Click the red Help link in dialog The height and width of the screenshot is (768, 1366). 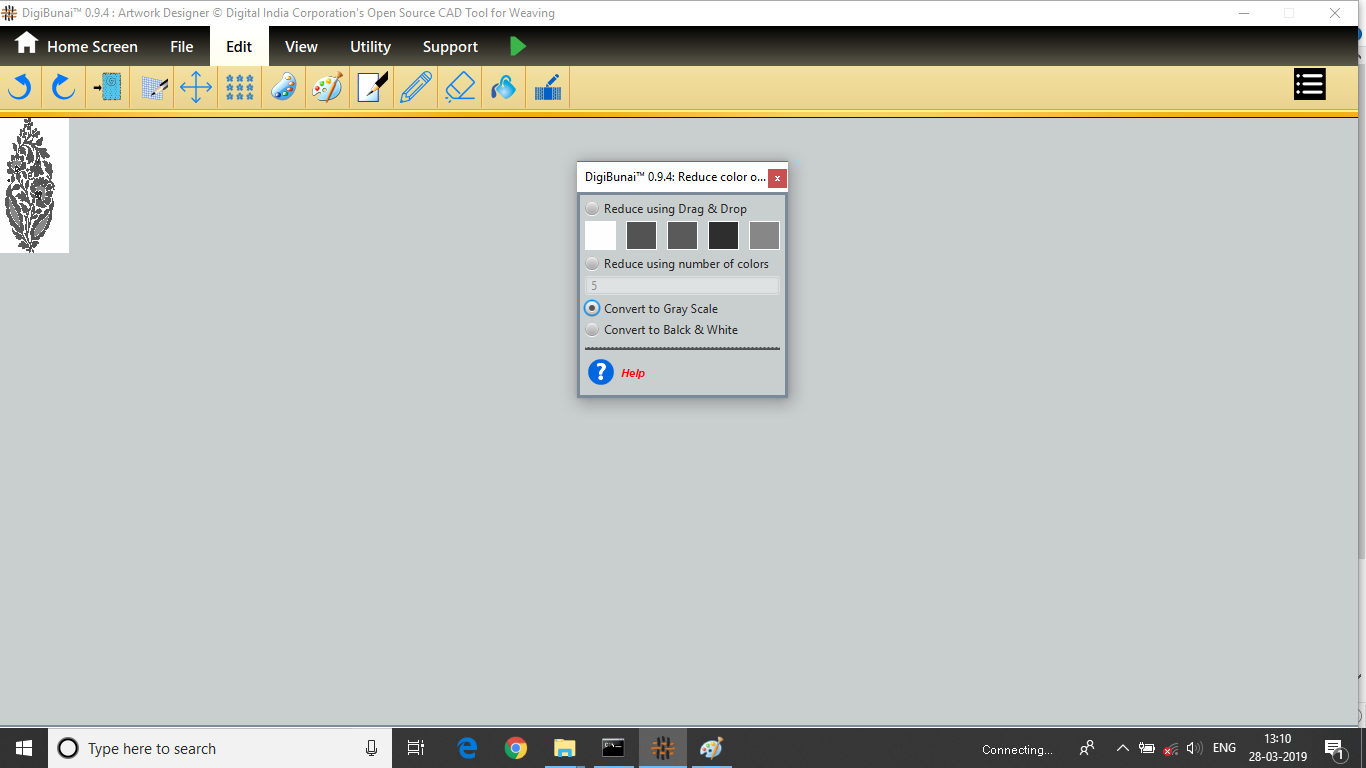click(633, 373)
